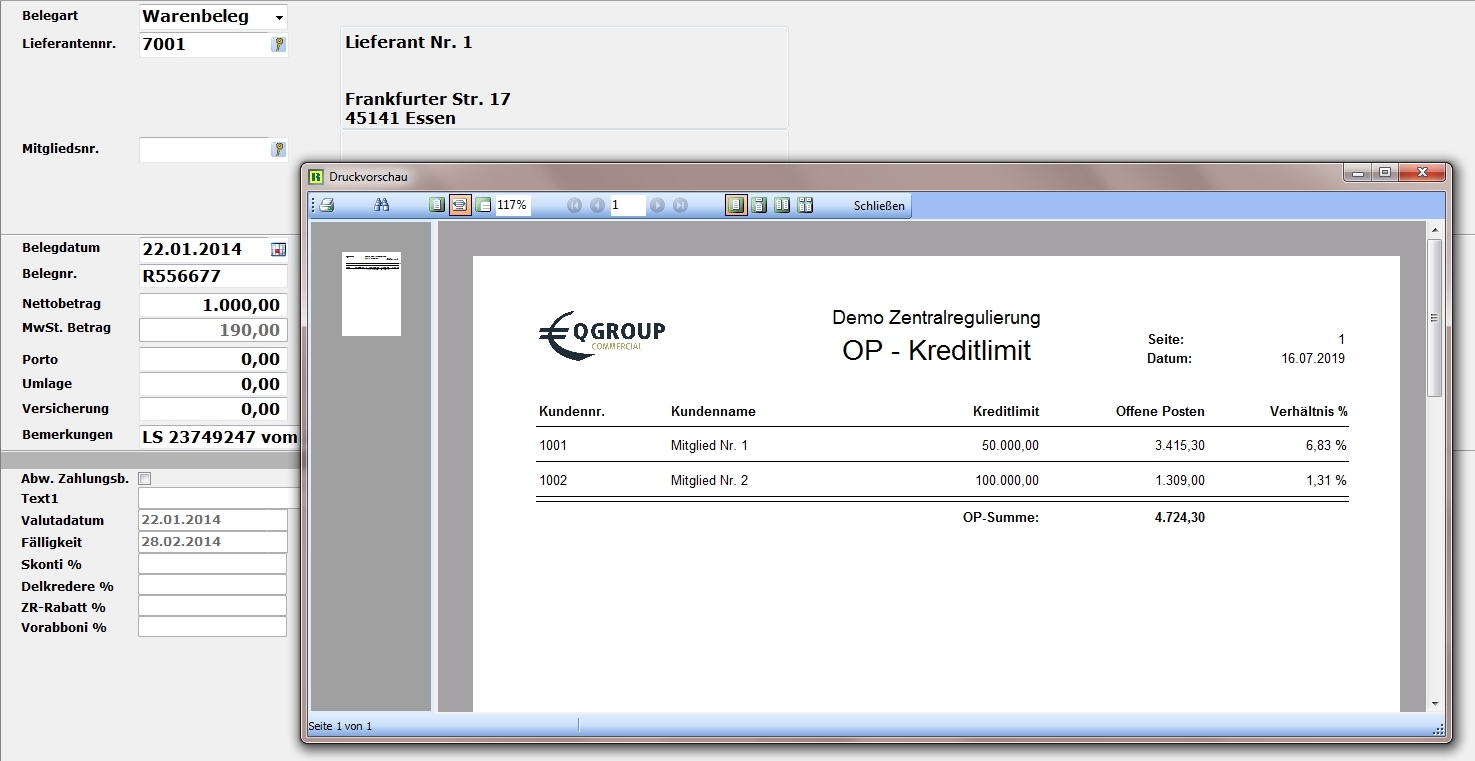Click the zoom page icon beside 117%

pyautogui.click(x=484, y=205)
